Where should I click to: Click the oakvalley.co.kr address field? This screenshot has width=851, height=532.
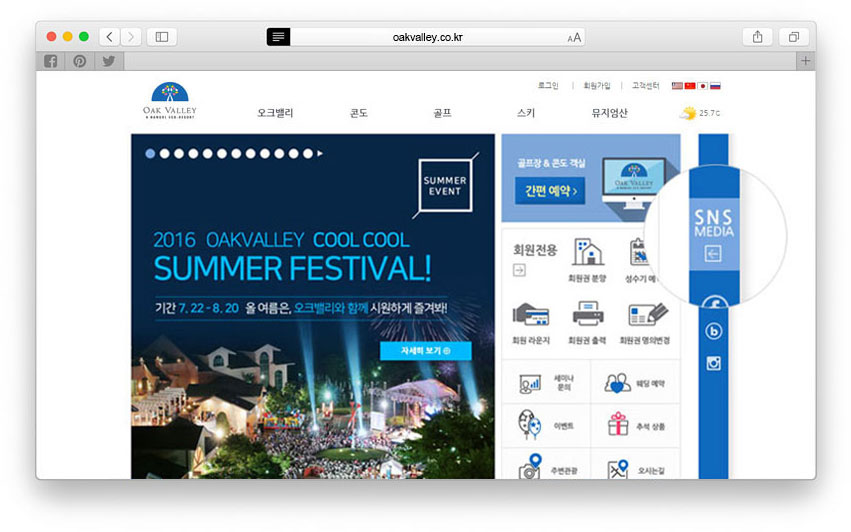[427, 37]
